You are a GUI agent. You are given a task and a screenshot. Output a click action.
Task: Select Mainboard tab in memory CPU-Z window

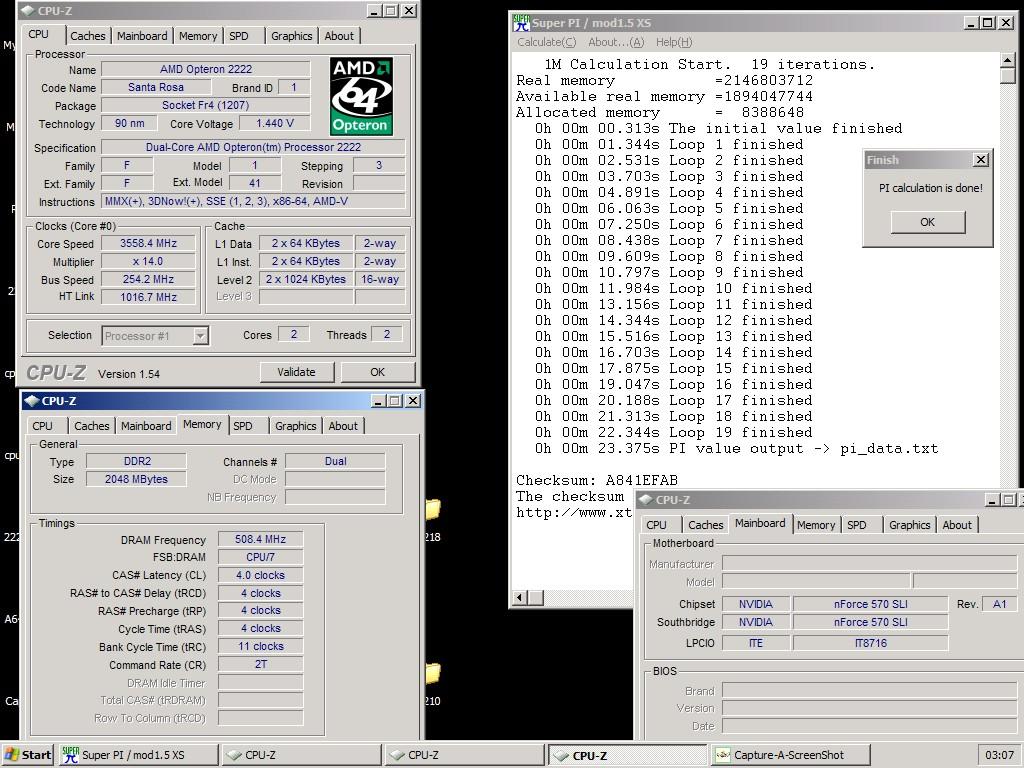[146, 426]
